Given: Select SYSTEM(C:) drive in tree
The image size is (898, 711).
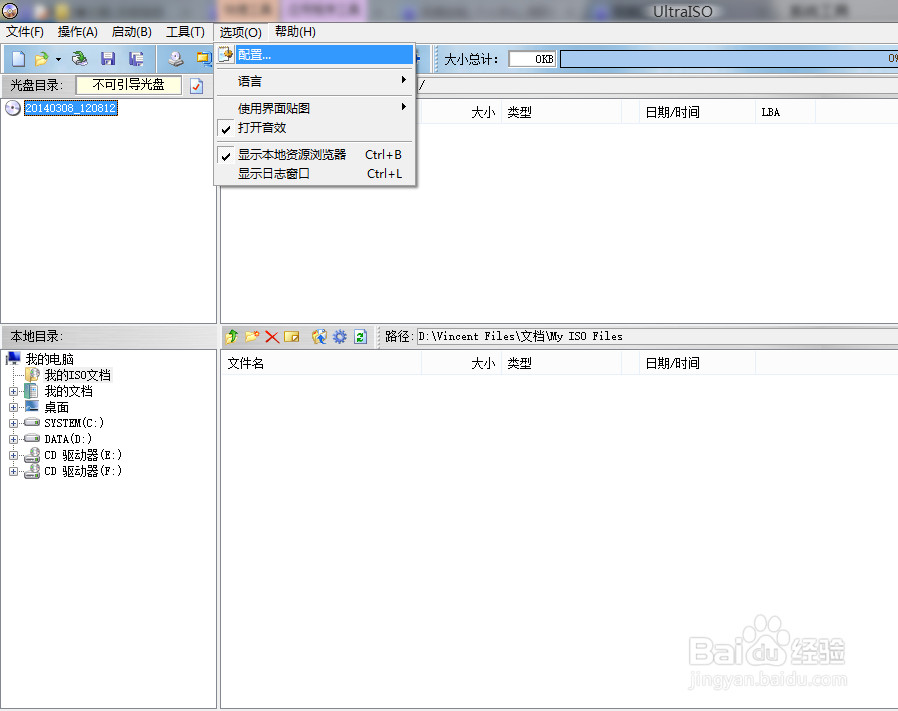Looking at the screenshot, I should 74,423.
